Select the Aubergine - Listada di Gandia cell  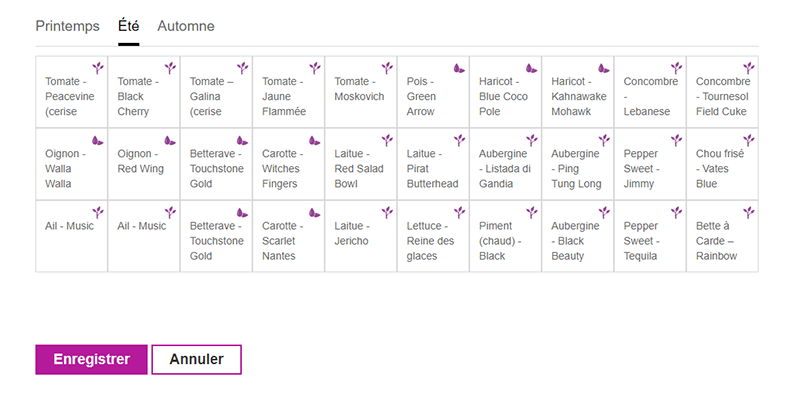pyautogui.click(x=505, y=164)
